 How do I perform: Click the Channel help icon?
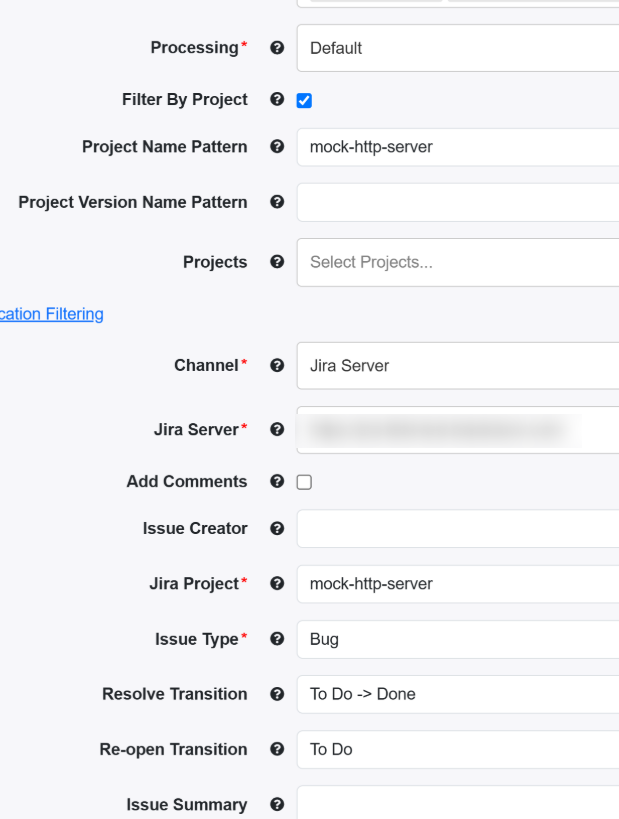[277, 365]
